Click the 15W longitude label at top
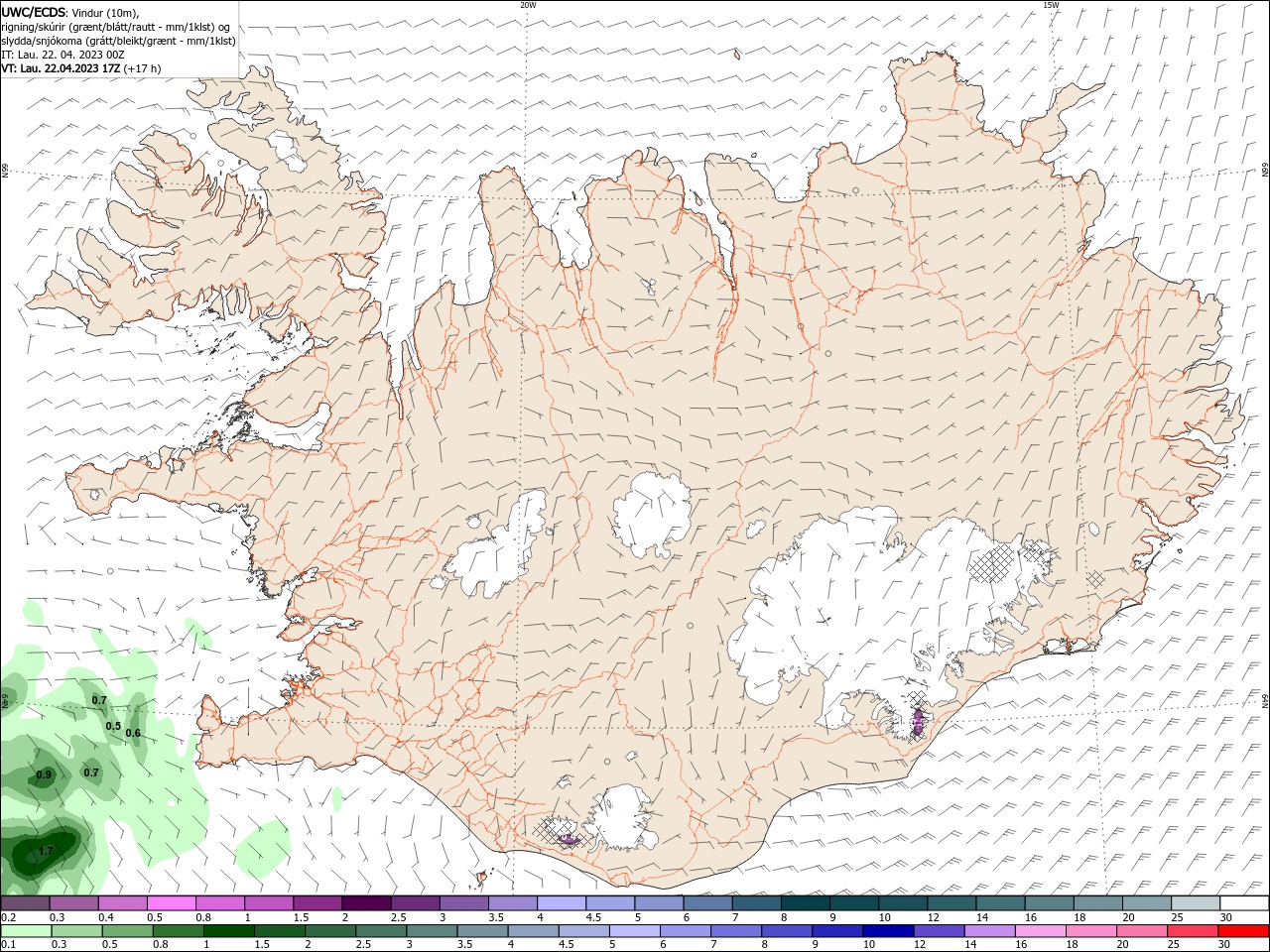The height and width of the screenshot is (952, 1270). tap(1050, 5)
